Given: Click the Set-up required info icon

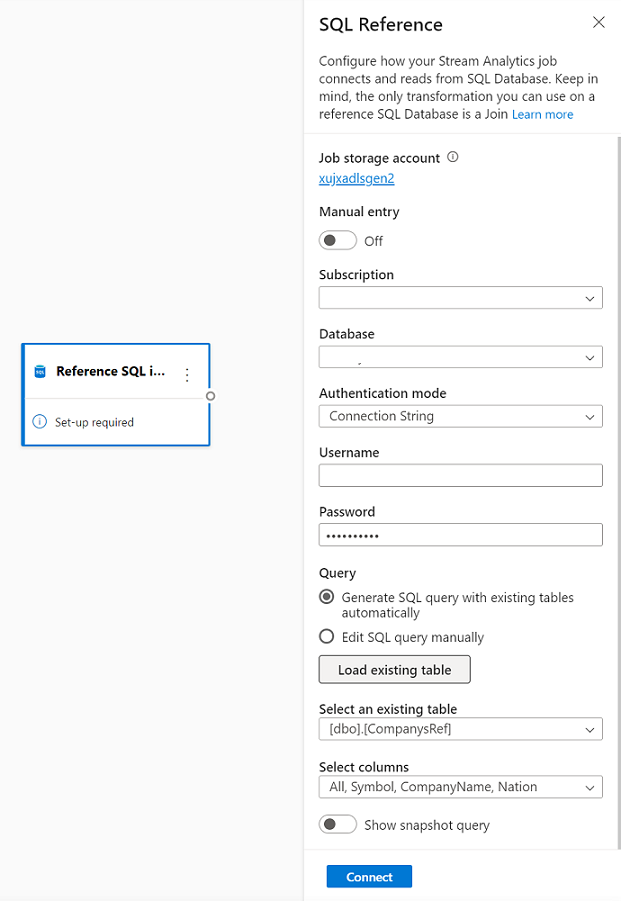Looking at the screenshot, I should click(x=40, y=422).
